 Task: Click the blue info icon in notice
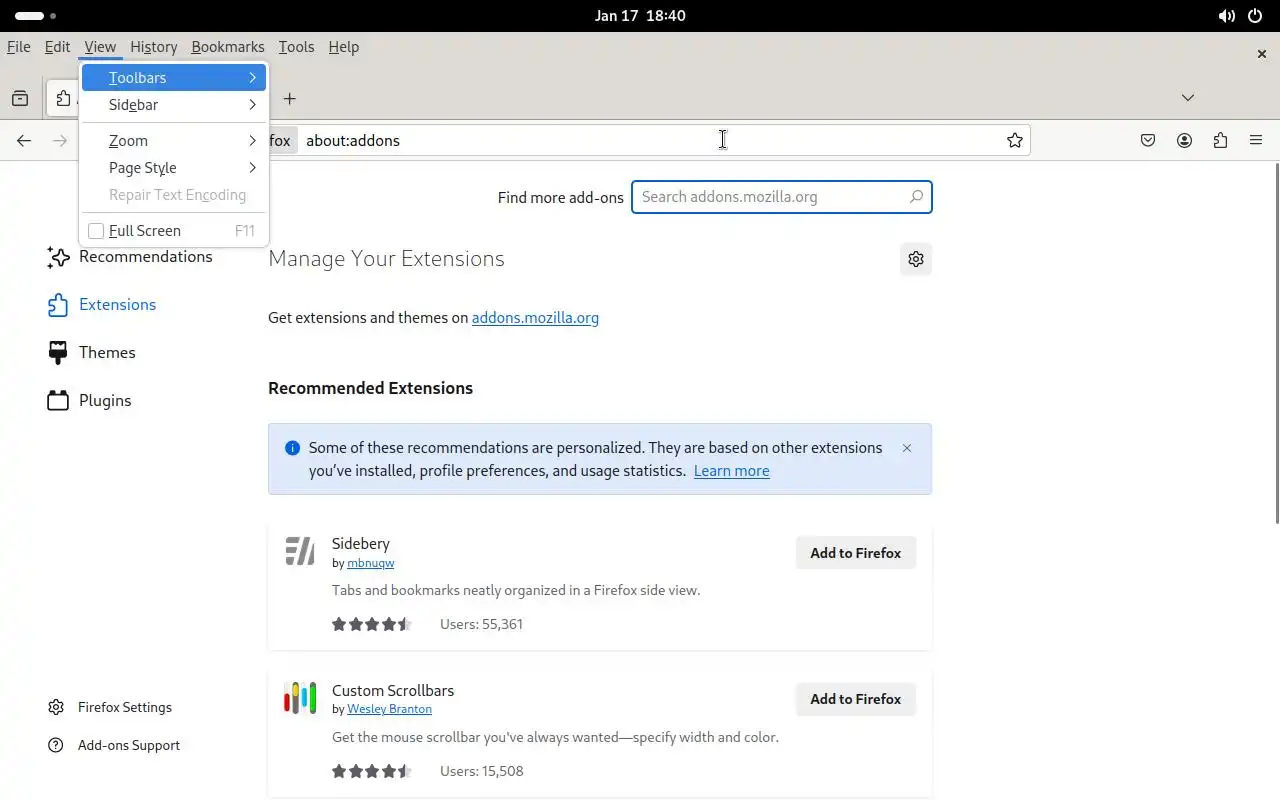click(x=293, y=448)
